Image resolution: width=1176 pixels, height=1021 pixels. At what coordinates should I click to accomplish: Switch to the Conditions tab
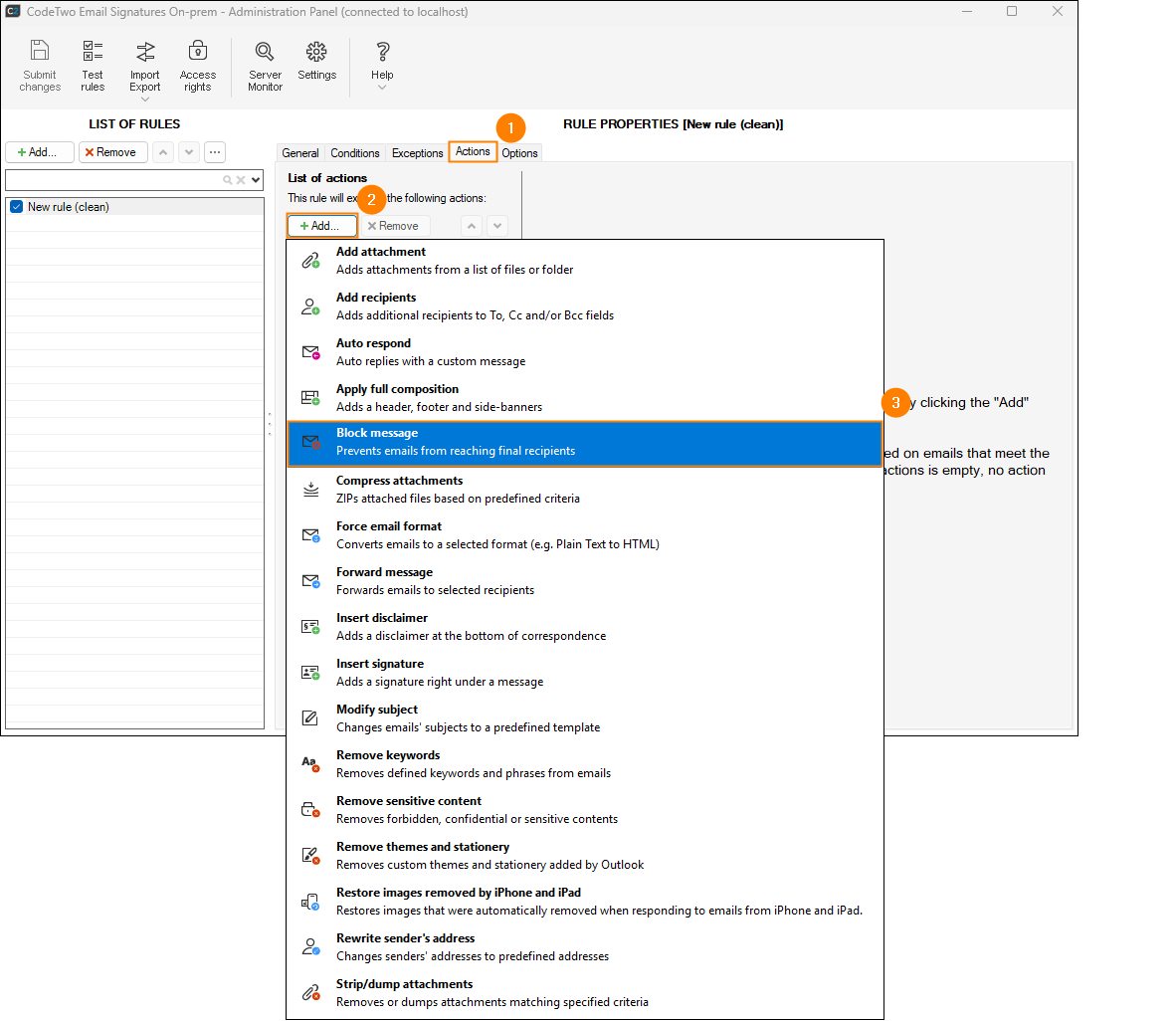(354, 152)
